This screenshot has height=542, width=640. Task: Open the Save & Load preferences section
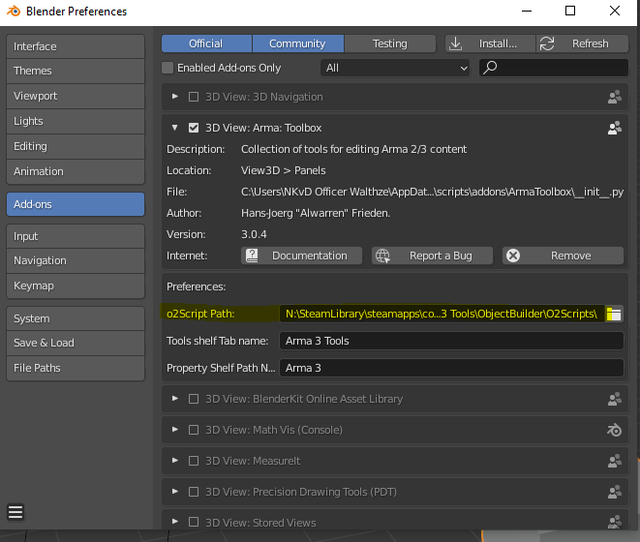tap(76, 343)
